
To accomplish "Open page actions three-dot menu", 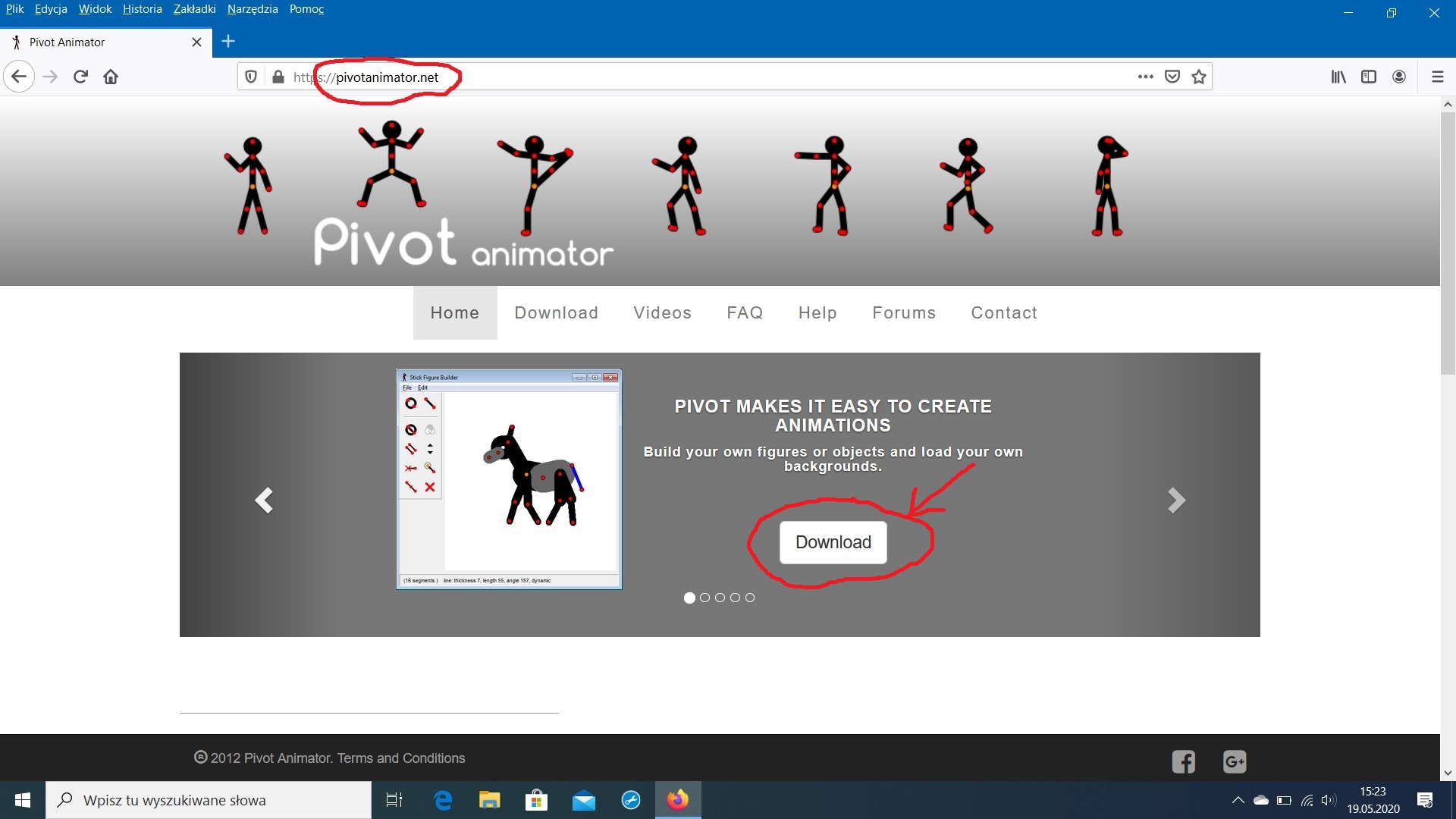I will coord(1145,77).
